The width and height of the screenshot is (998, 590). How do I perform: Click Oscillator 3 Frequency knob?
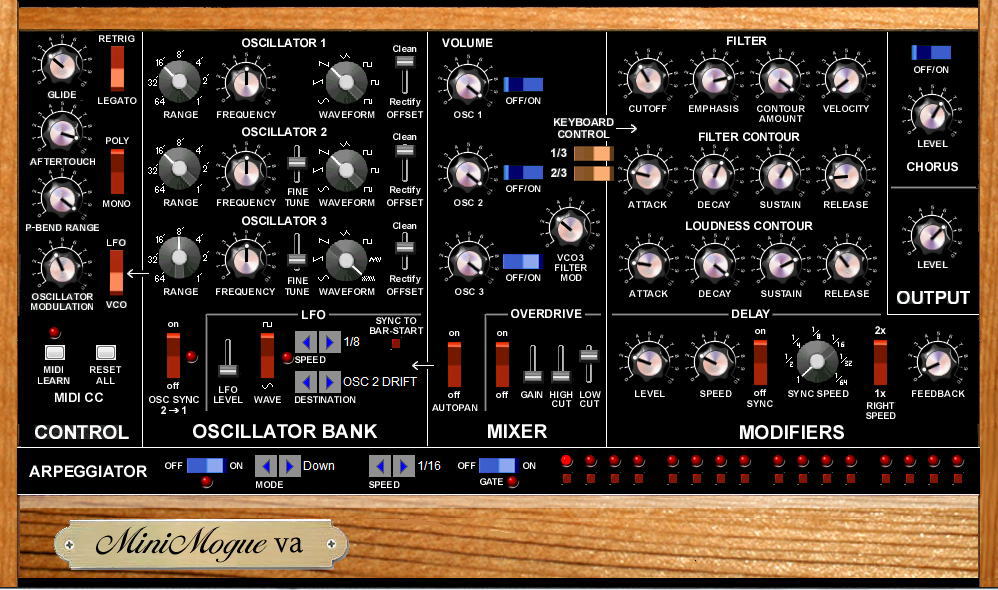pos(246,260)
